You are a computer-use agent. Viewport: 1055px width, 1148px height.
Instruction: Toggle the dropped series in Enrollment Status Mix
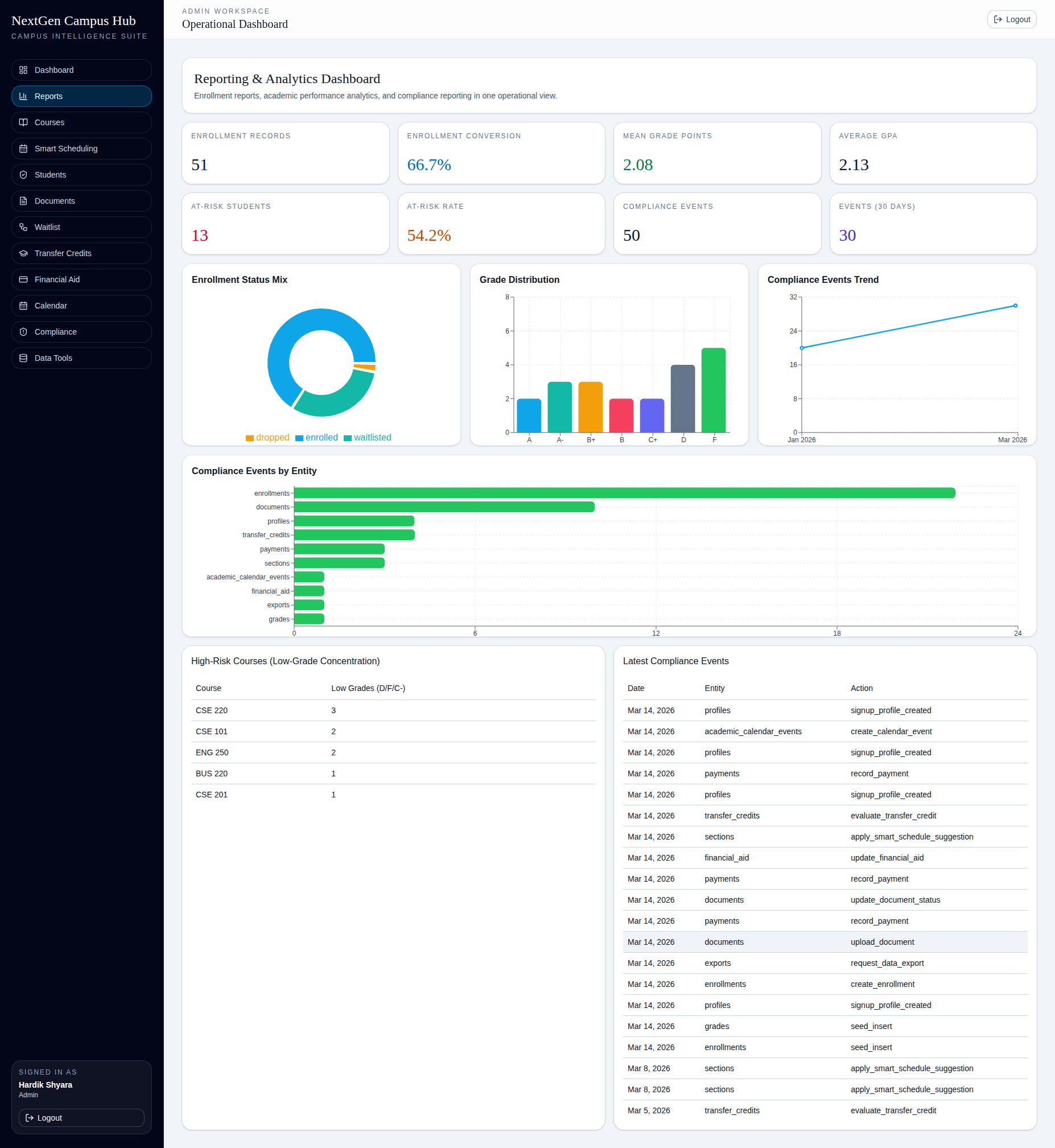267,437
